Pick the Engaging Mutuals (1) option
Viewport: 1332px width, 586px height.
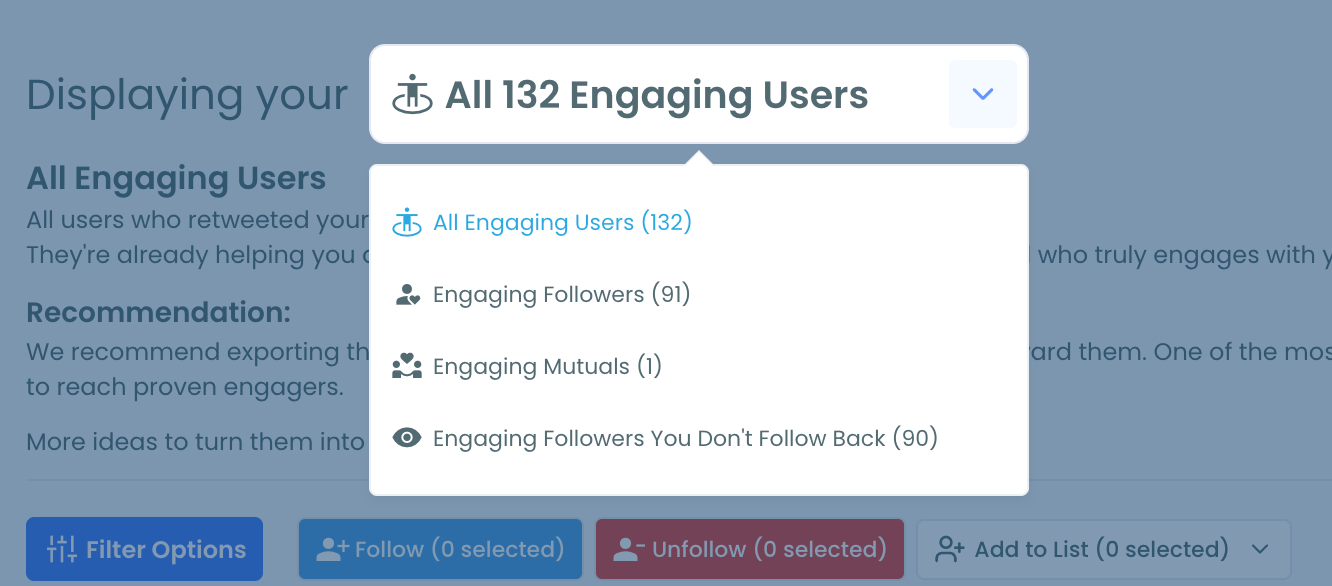(547, 367)
